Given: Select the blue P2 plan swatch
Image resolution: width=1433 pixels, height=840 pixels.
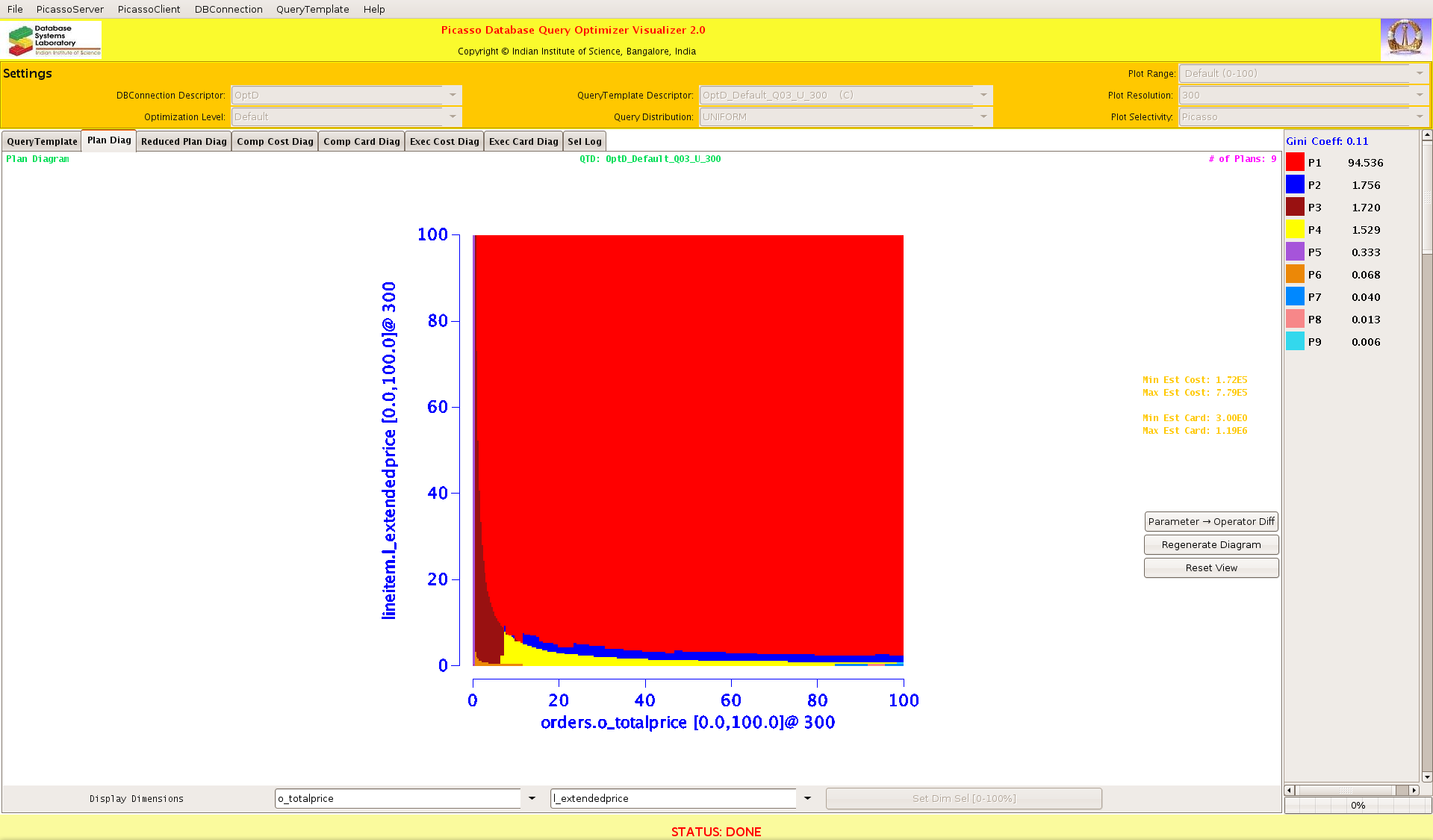Looking at the screenshot, I should [x=1295, y=185].
